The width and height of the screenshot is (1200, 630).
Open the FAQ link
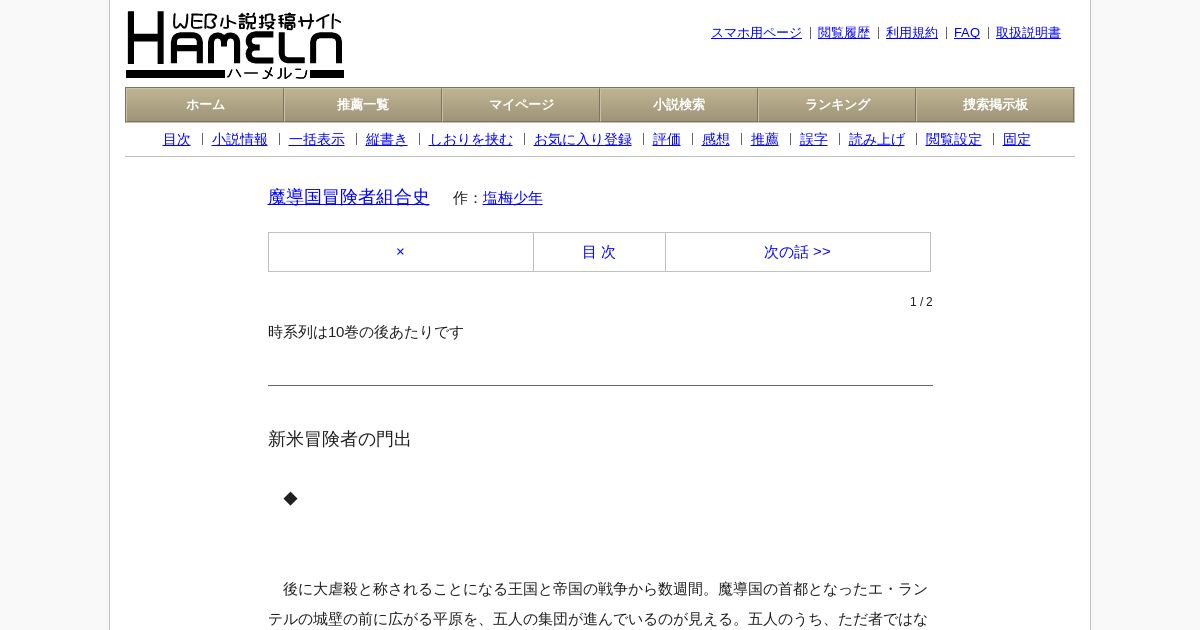pyautogui.click(x=967, y=33)
